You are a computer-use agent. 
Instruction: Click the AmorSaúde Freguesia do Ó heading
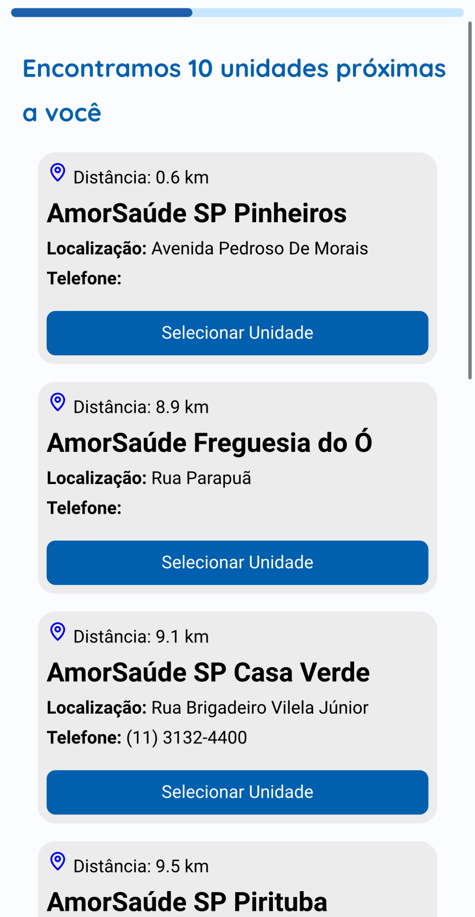209,443
